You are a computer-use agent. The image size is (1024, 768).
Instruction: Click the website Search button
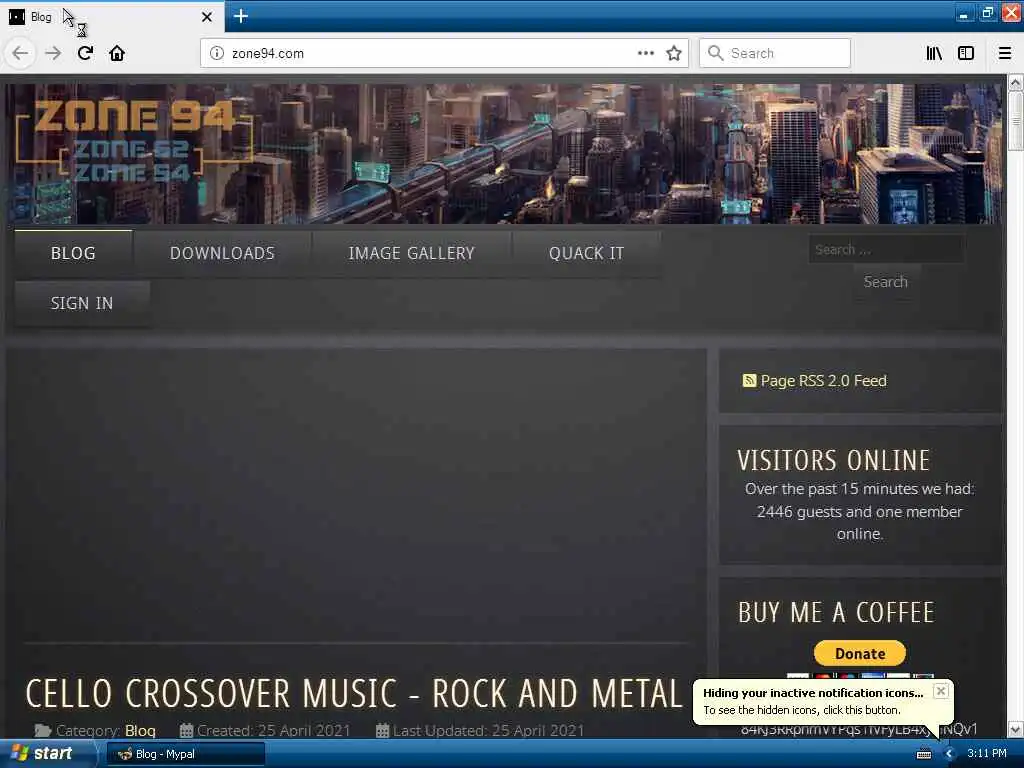coord(886,282)
